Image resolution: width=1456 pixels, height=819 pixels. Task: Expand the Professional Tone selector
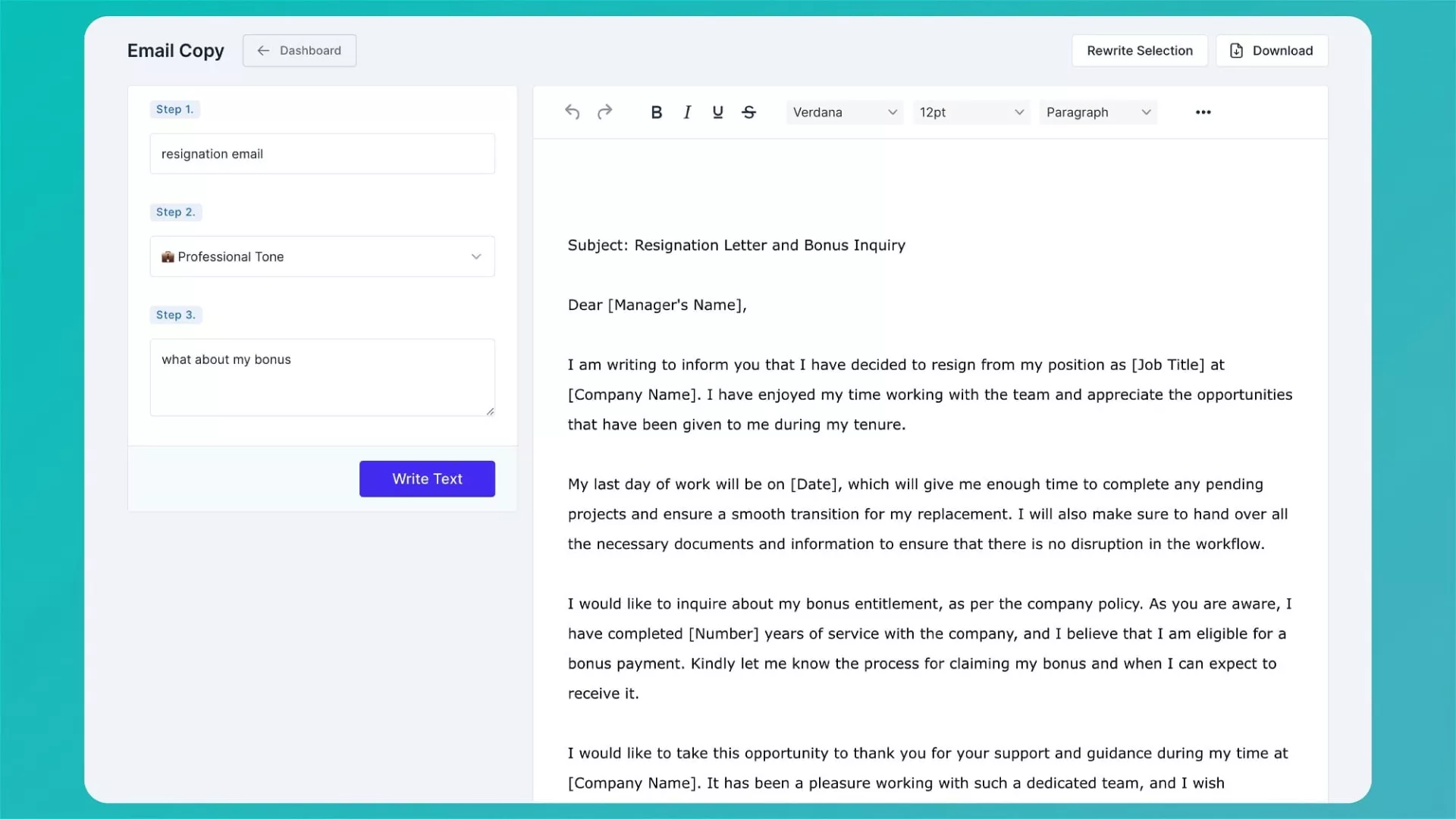coord(322,256)
